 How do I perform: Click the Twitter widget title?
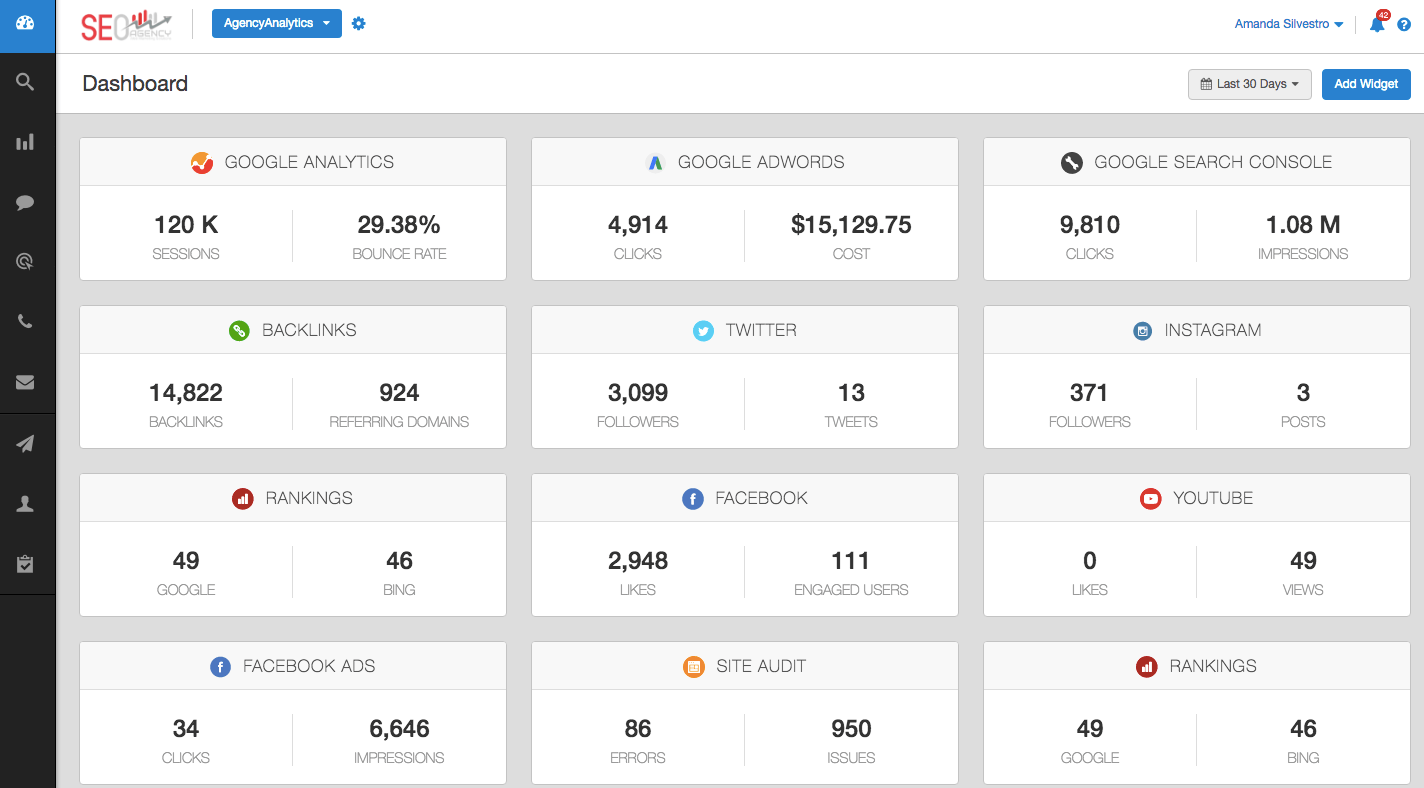coord(760,330)
